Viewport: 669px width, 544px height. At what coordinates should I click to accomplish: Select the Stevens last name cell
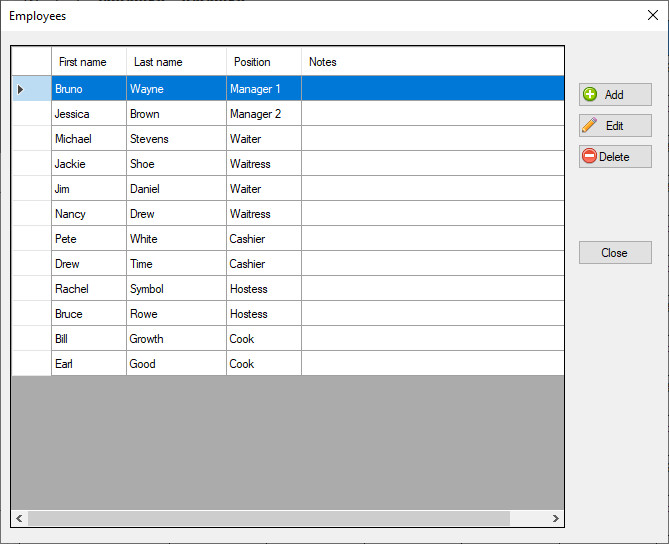coord(176,139)
